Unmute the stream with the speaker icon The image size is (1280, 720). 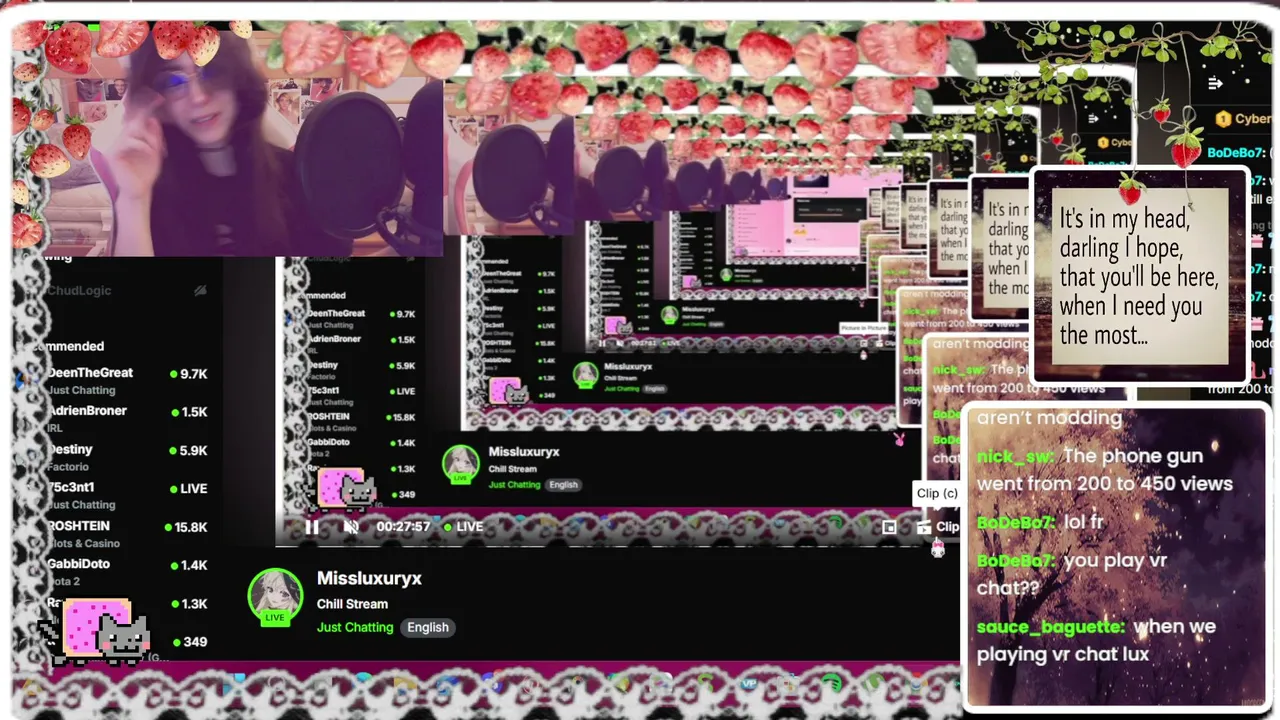(351, 527)
